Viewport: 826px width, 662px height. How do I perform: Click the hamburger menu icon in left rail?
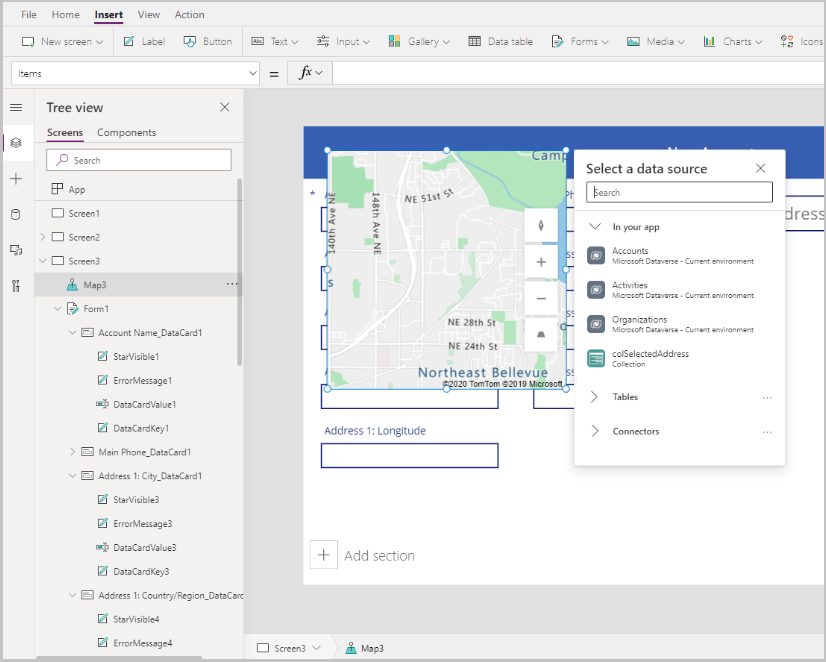(x=16, y=107)
